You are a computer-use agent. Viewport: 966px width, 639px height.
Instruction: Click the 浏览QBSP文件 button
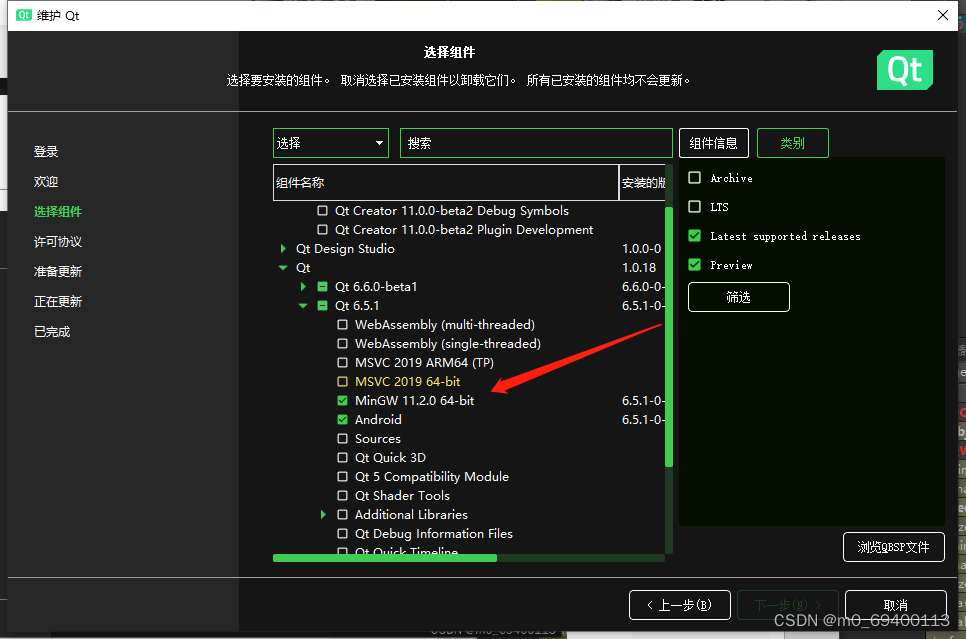point(893,547)
